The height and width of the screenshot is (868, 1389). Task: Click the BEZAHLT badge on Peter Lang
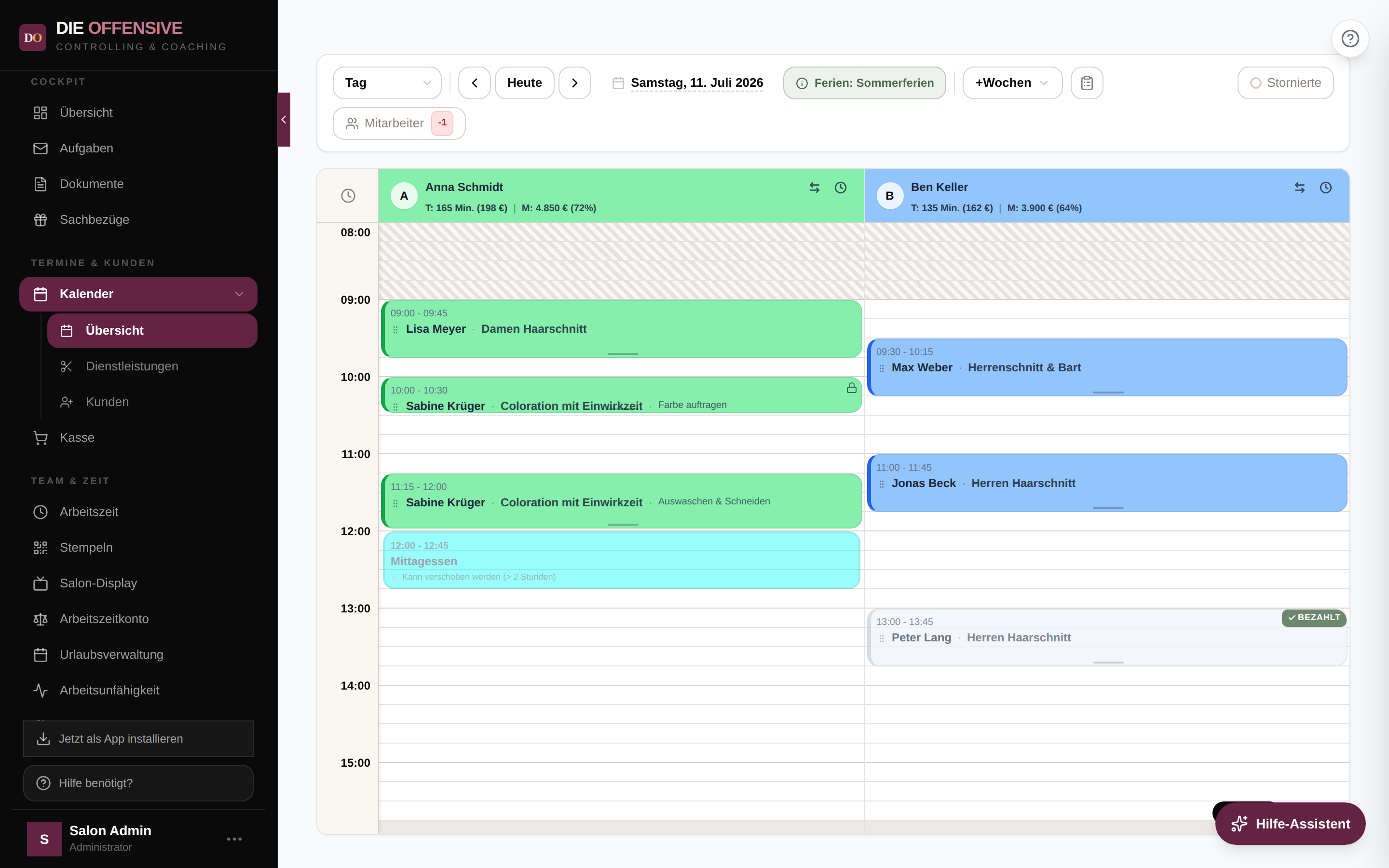(x=1314, y=617)
